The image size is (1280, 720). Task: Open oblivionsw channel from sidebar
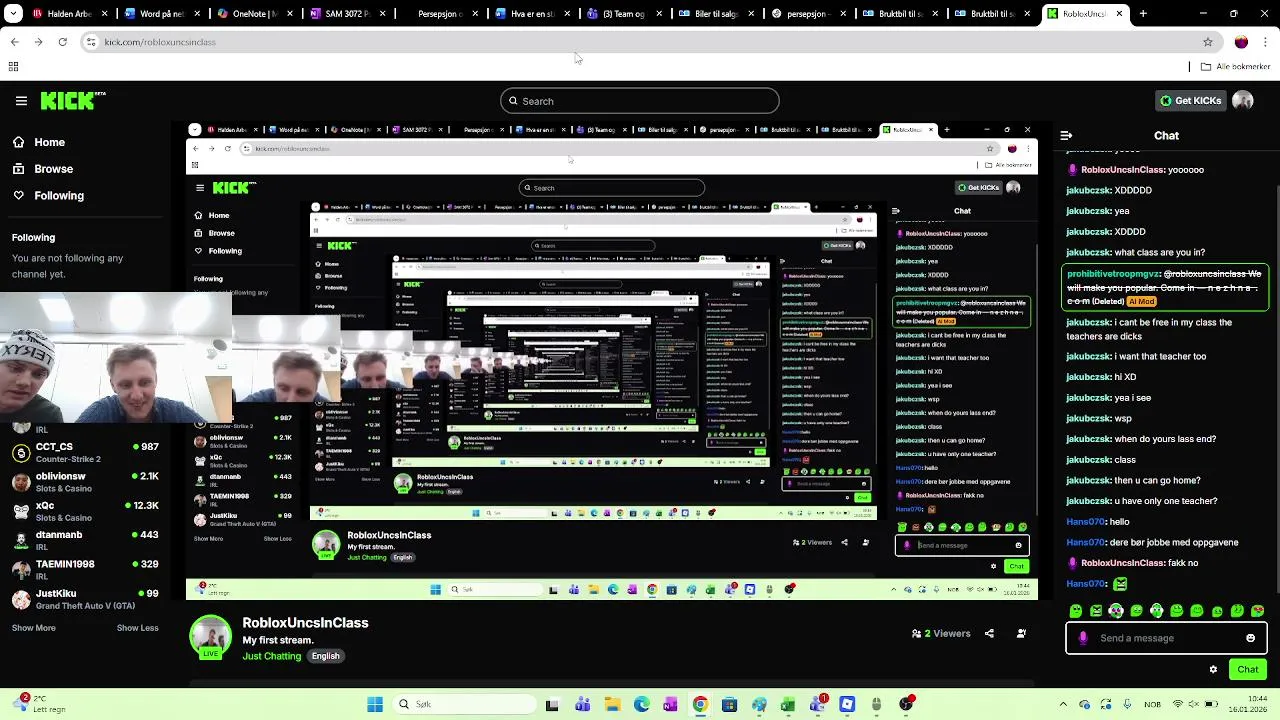tap(85, 482)
